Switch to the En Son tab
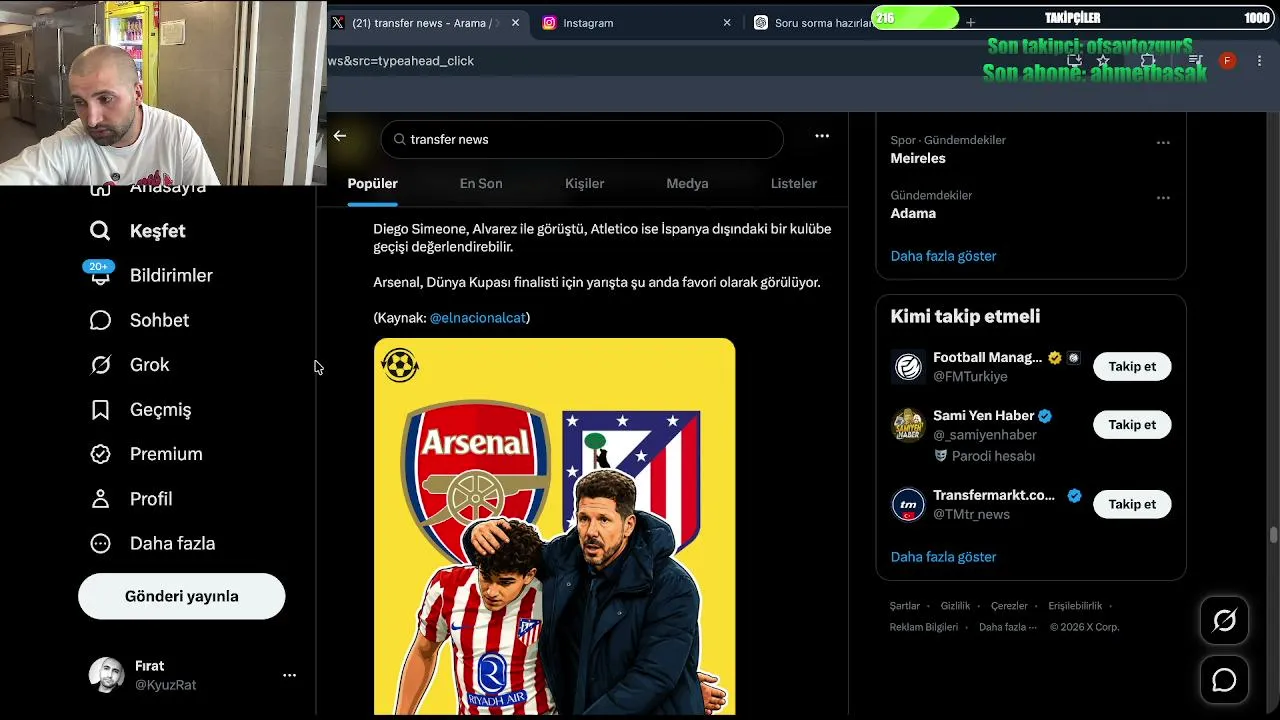Viewport: 1280px width, 720px height. [481, 184]
